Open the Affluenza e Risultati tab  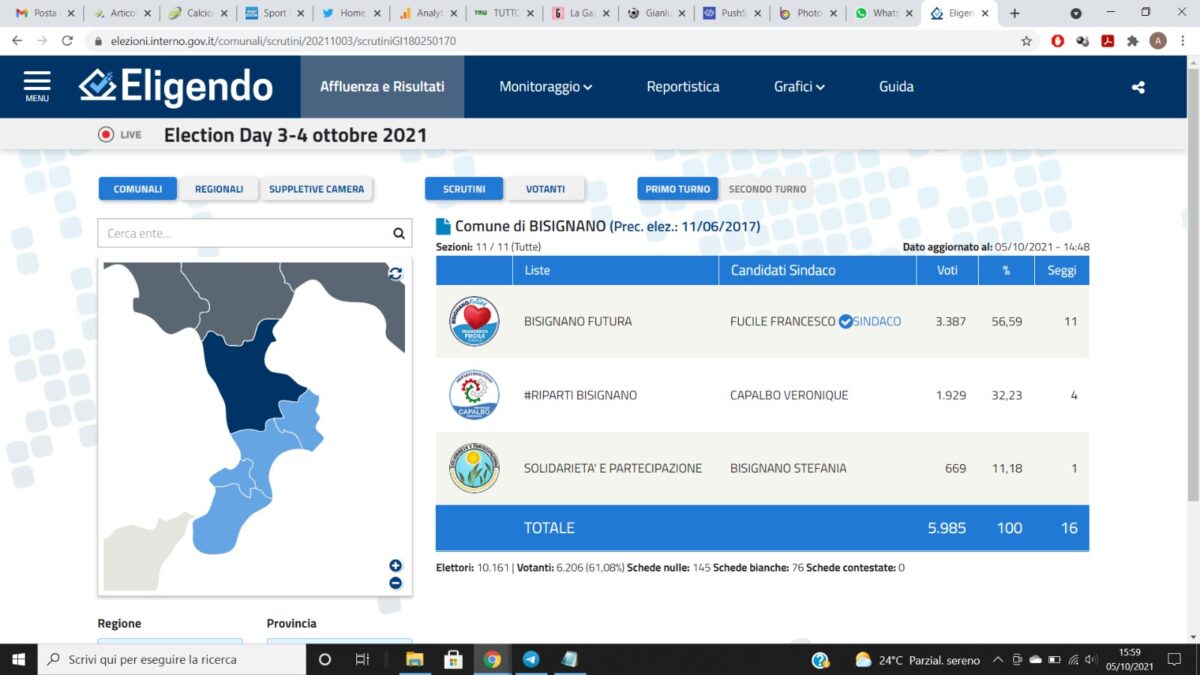pyautogui.click(x=382, y=87)
